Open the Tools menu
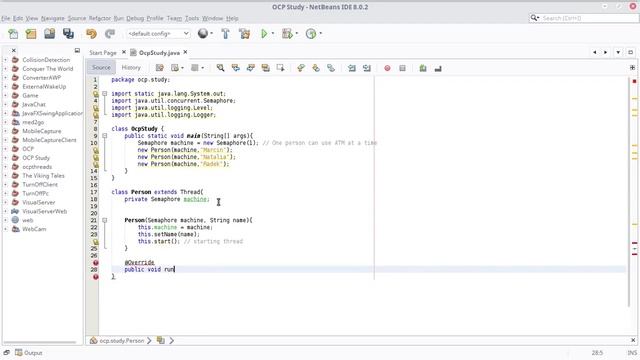 tap(192, 18)
